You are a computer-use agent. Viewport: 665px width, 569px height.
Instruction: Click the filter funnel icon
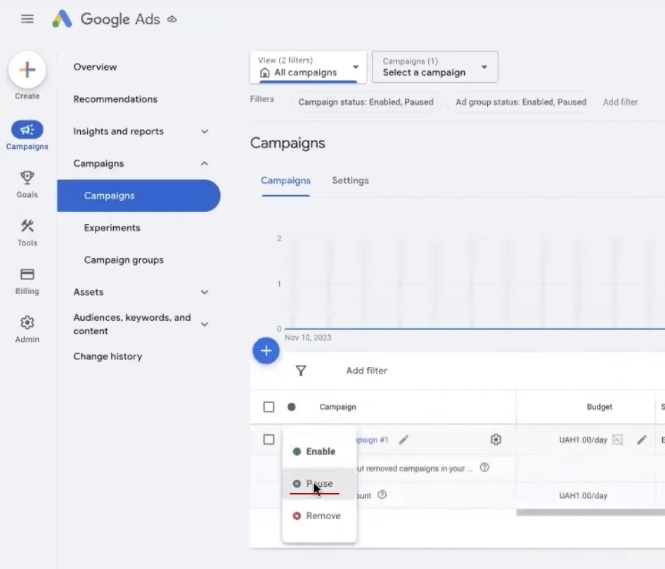click(x=301, y=371)
